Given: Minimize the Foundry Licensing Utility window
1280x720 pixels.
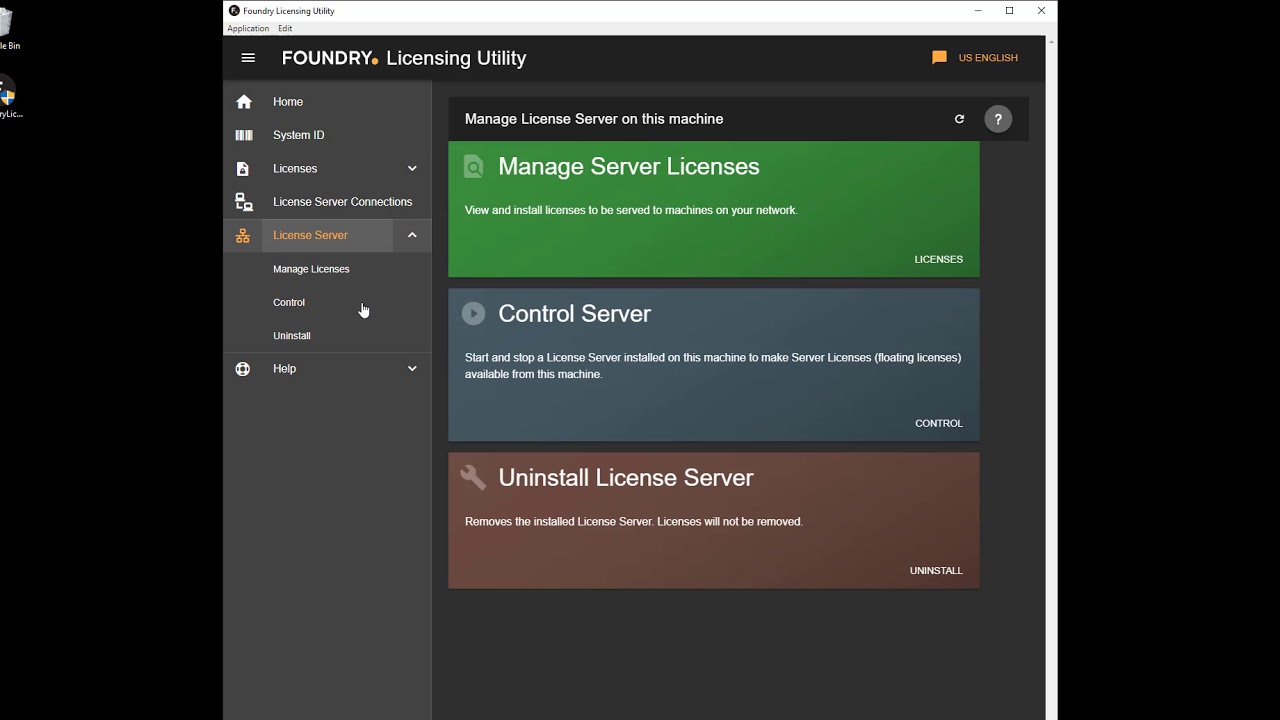Looking at the screenshot, I should coord(978,10).
